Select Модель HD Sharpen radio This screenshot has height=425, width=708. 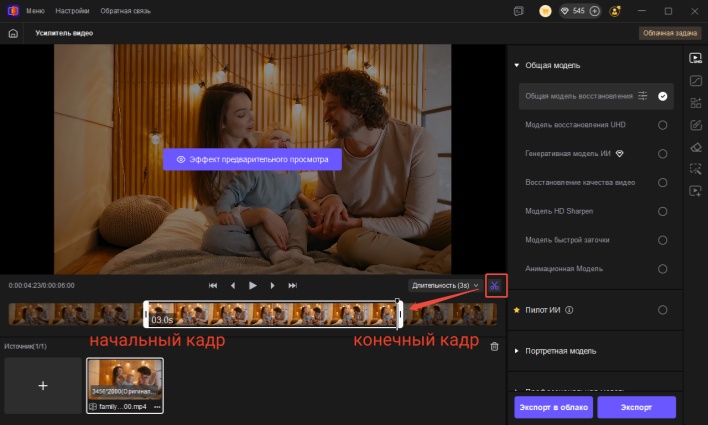[662, 211]
